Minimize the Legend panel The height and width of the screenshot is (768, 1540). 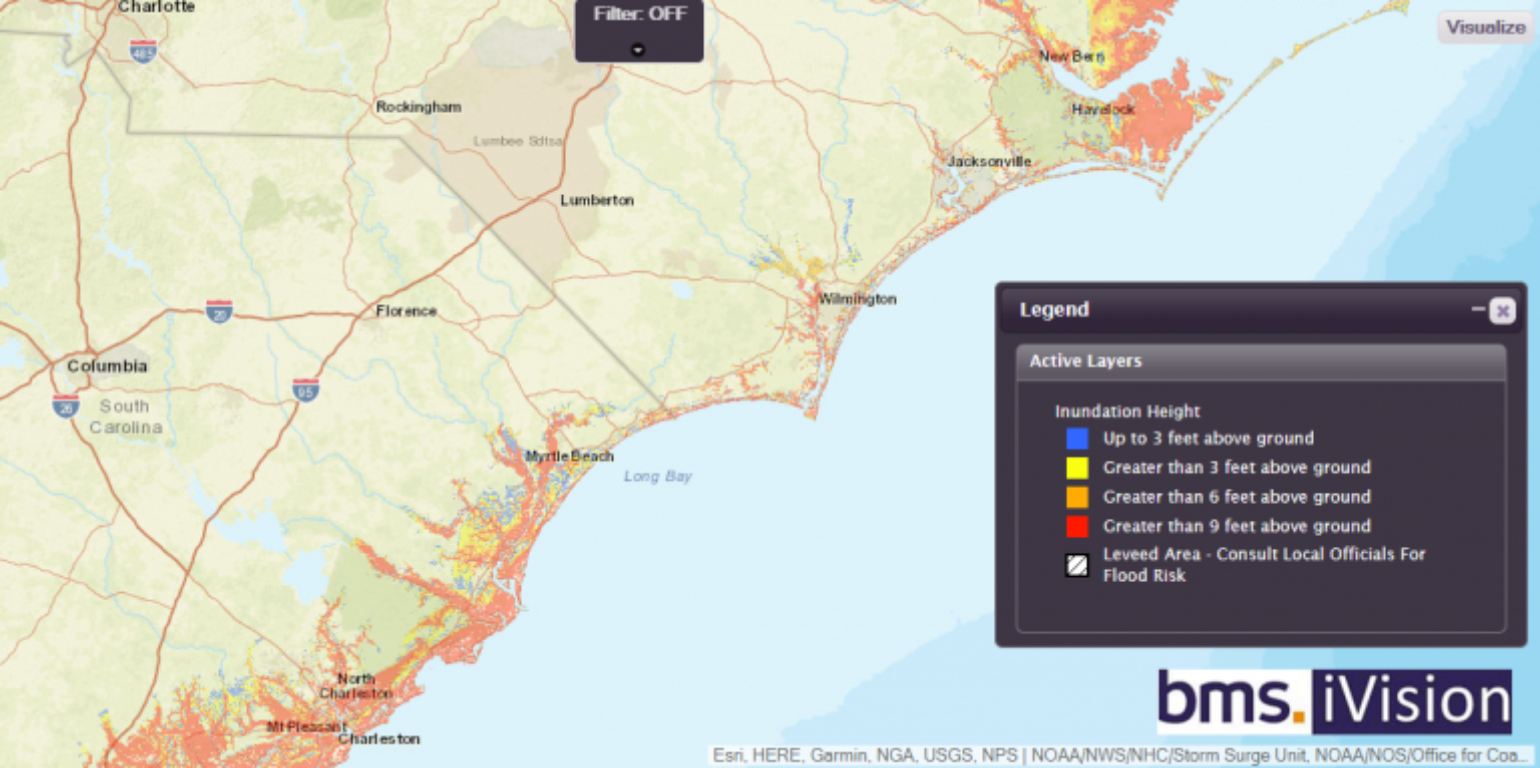coord(1478,310)
